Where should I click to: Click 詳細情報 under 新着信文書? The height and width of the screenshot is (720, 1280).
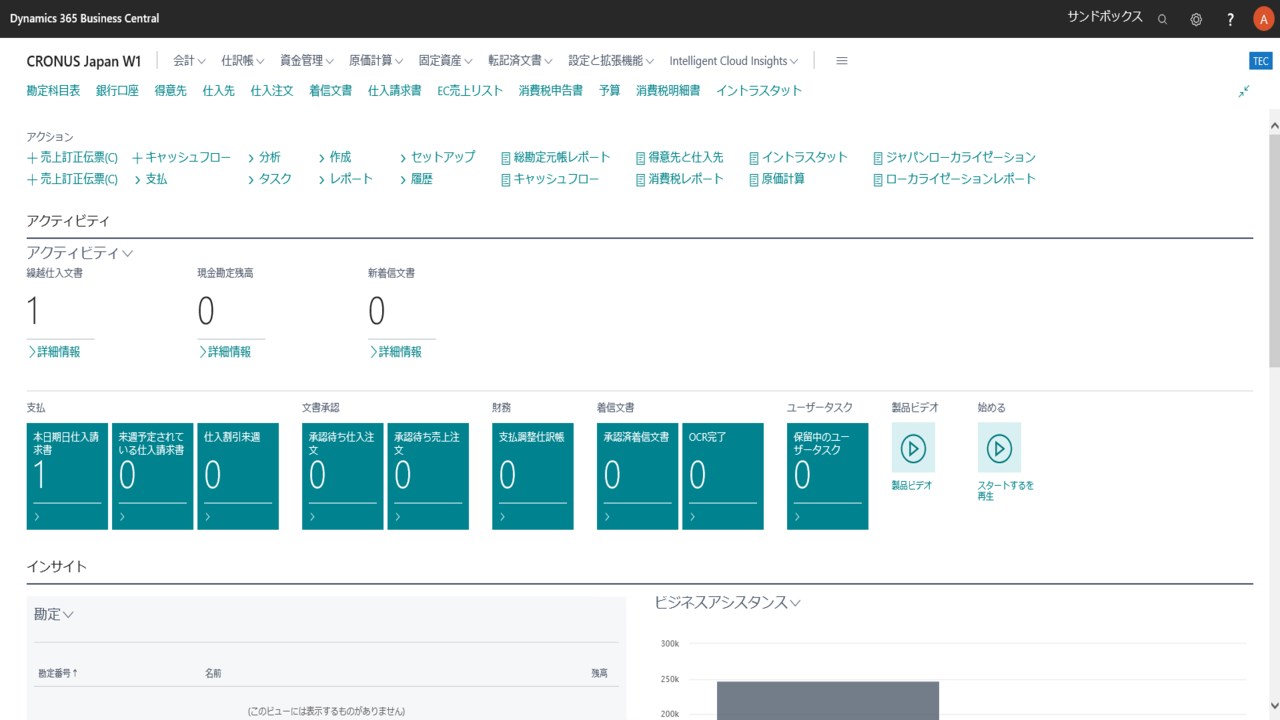(x=395, y=352)
